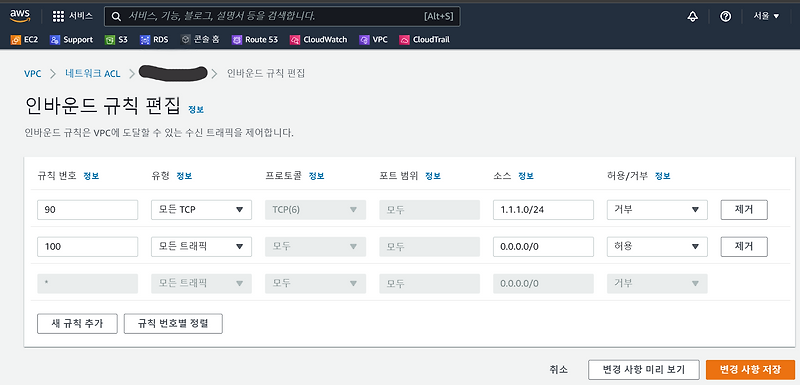Click 규칙 번호별 정렬 button
800x385 pixels.
[x=173, y=323]
